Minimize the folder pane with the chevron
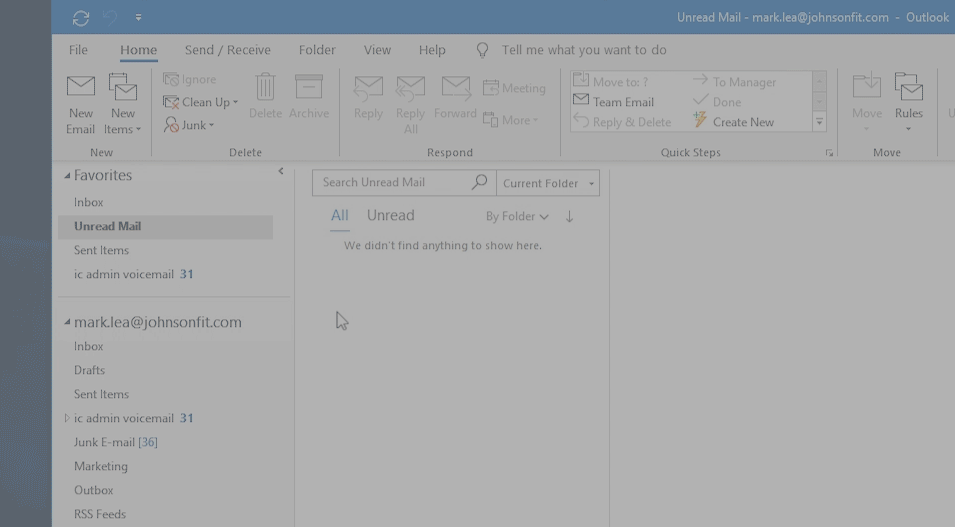 pyautogui.click(x=281, y=171)
